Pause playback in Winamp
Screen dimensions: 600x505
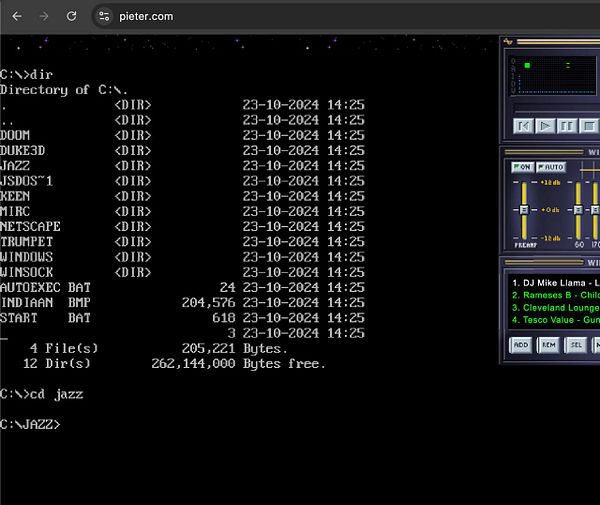tap(566, 125)
